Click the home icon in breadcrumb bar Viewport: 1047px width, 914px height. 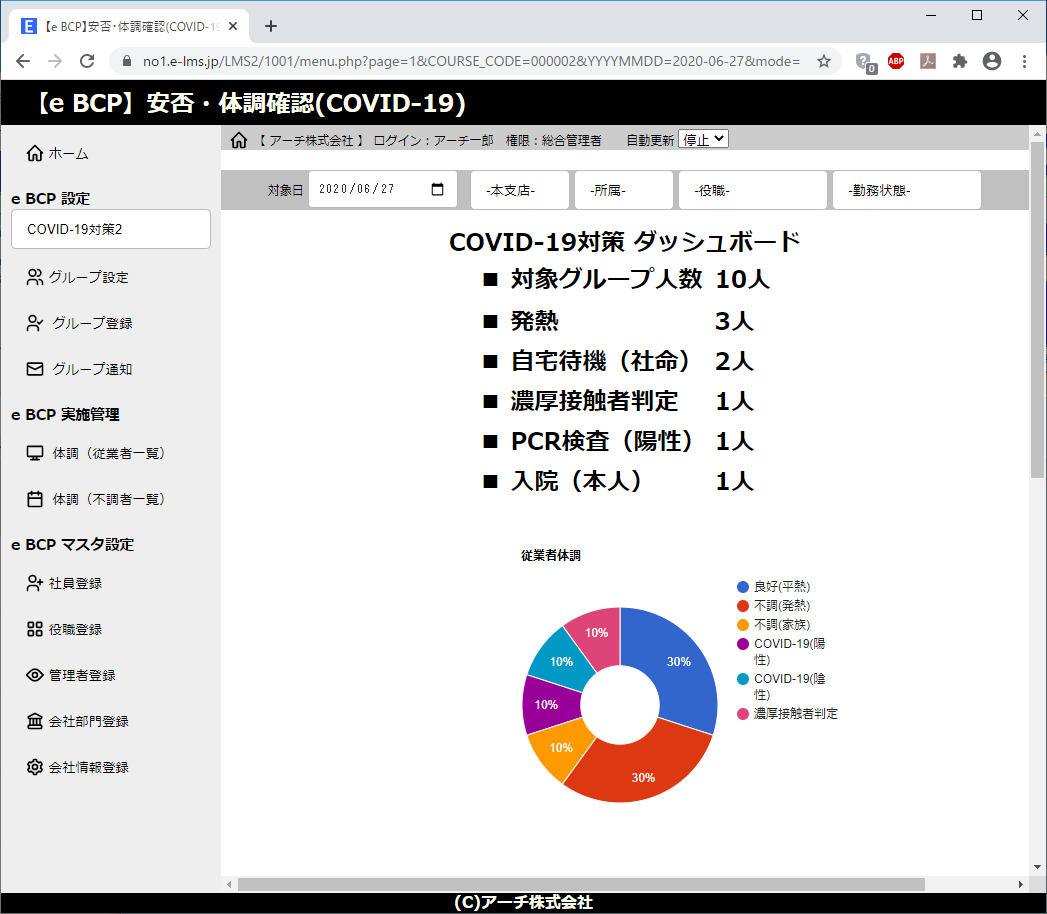[239, 141]
